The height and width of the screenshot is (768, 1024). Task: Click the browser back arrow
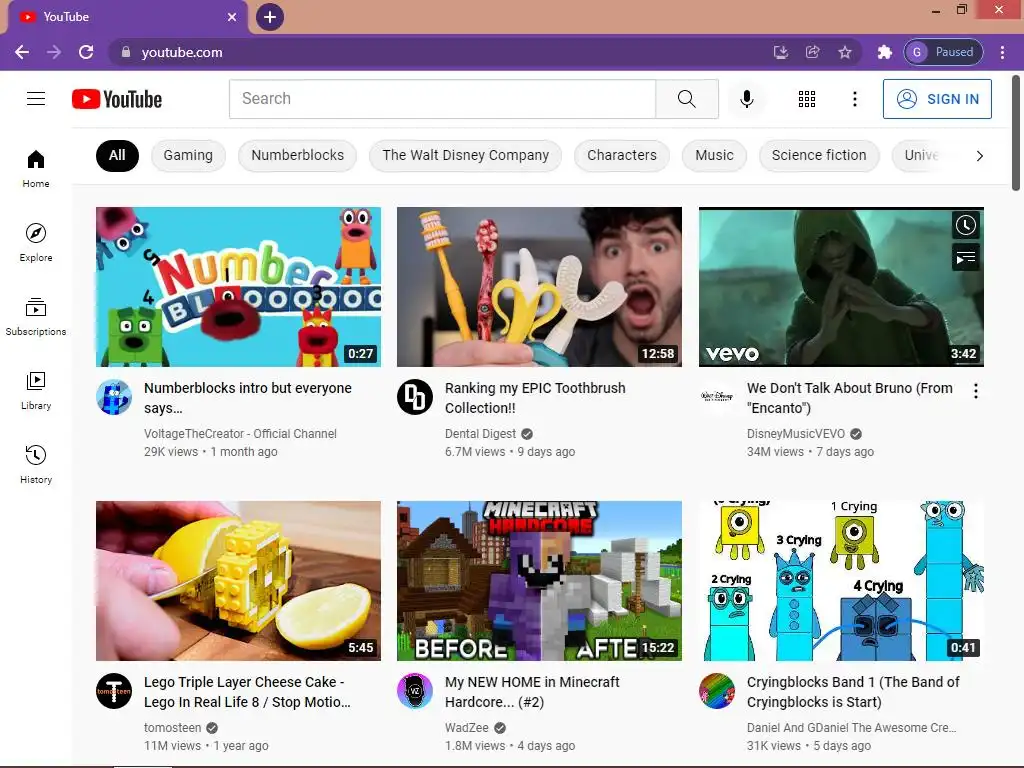pyautogui.click(x=22, y=52)
